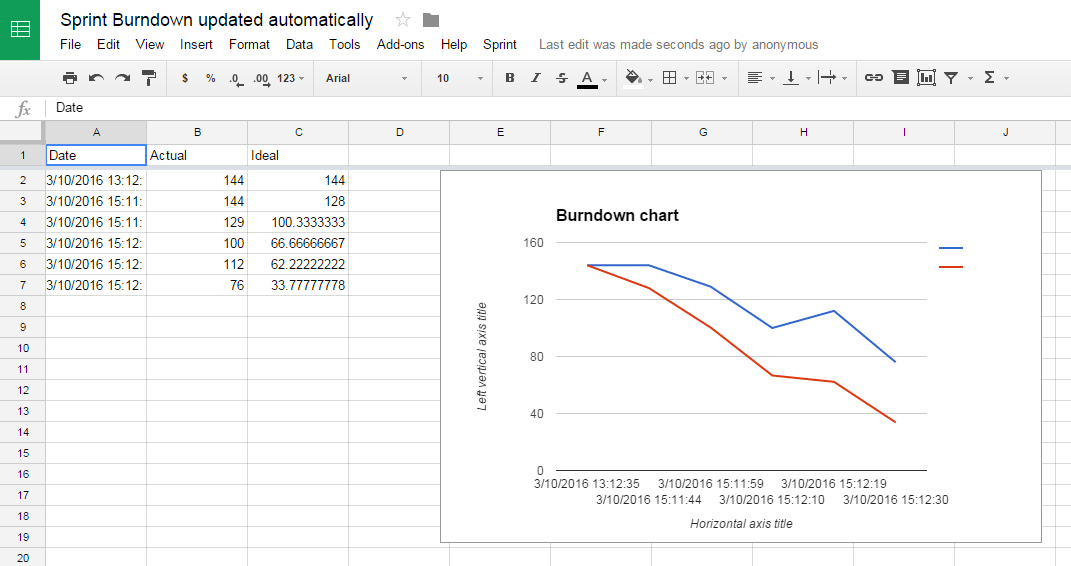Expand the filter views dropdown arrow
The height and width of the screenshot is (566, 1071).
tap(970, 79)
